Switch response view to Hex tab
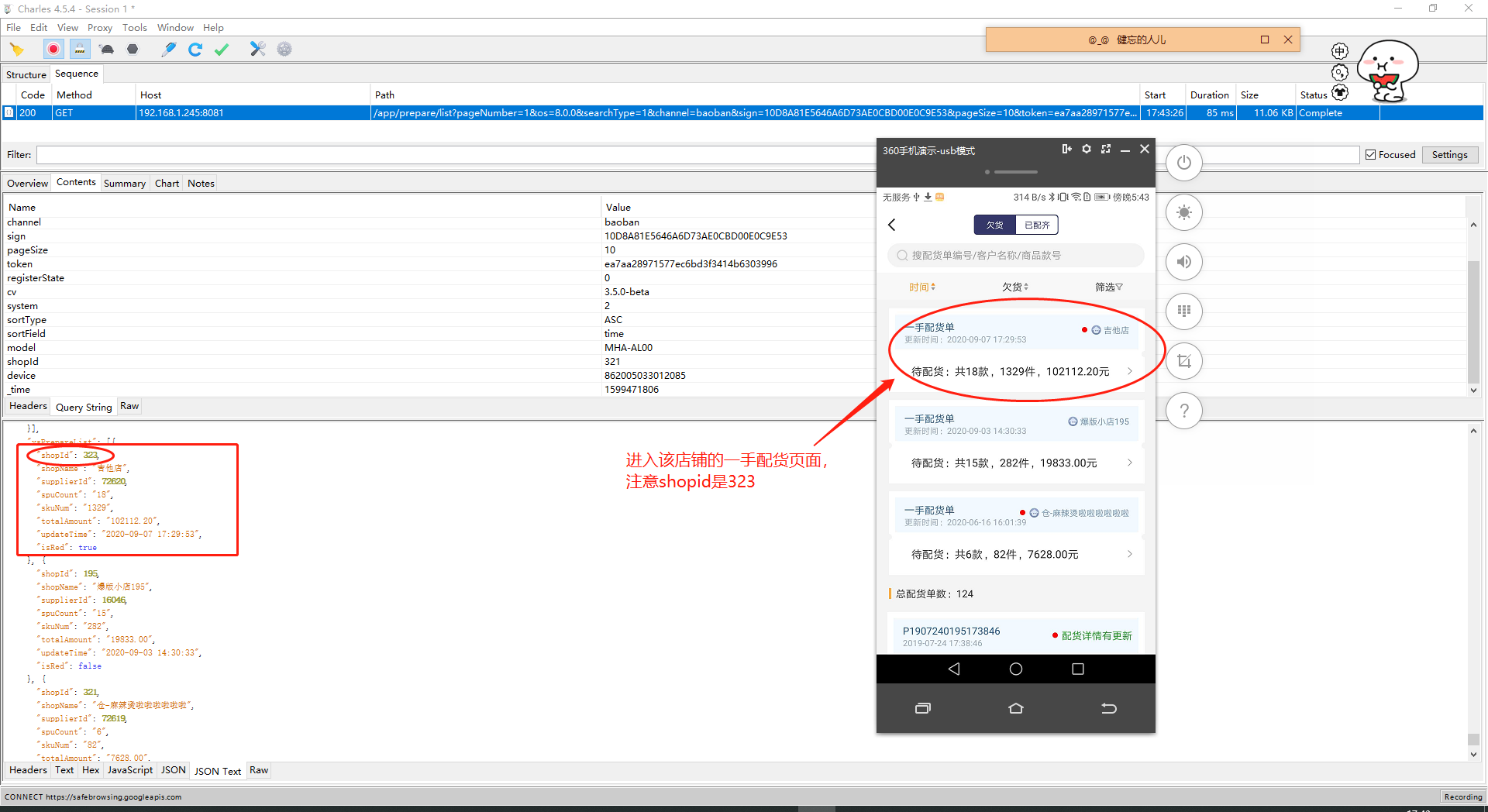 (x=91, y=770)
